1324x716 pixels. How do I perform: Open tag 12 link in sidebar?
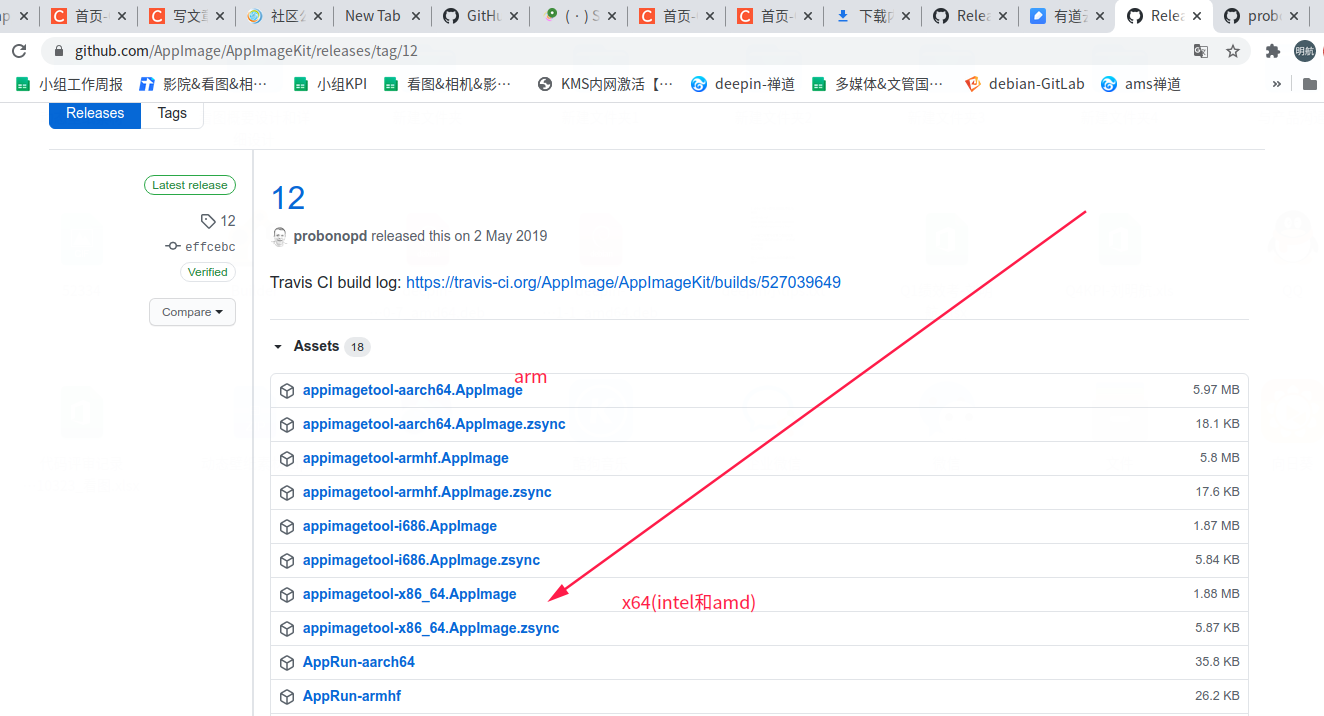[x=218, y=221]
